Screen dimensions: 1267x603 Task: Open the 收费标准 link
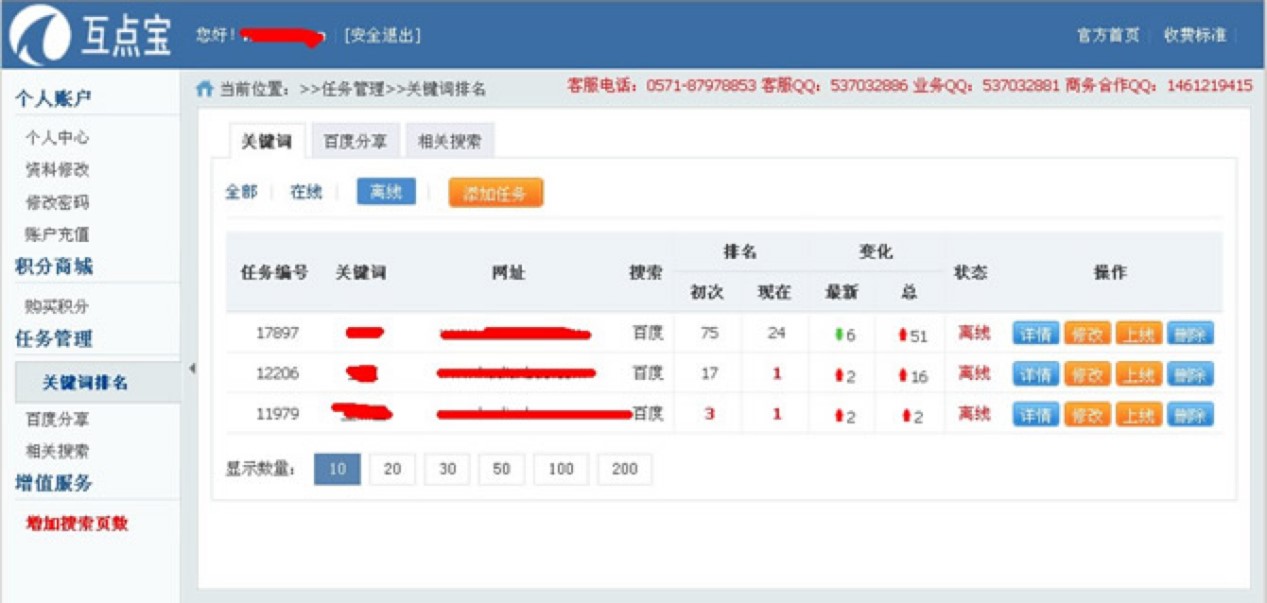click(1194, 35)
